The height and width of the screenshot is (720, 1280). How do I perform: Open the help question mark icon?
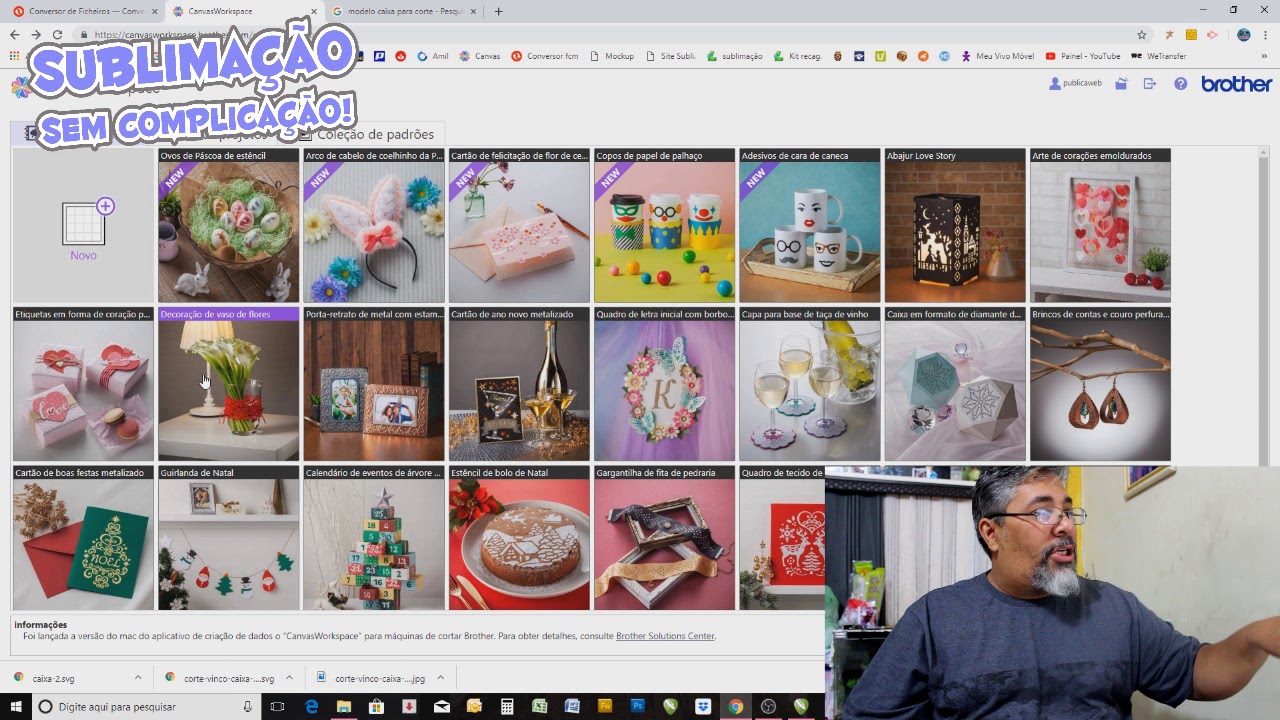[x=1181, y=84]
